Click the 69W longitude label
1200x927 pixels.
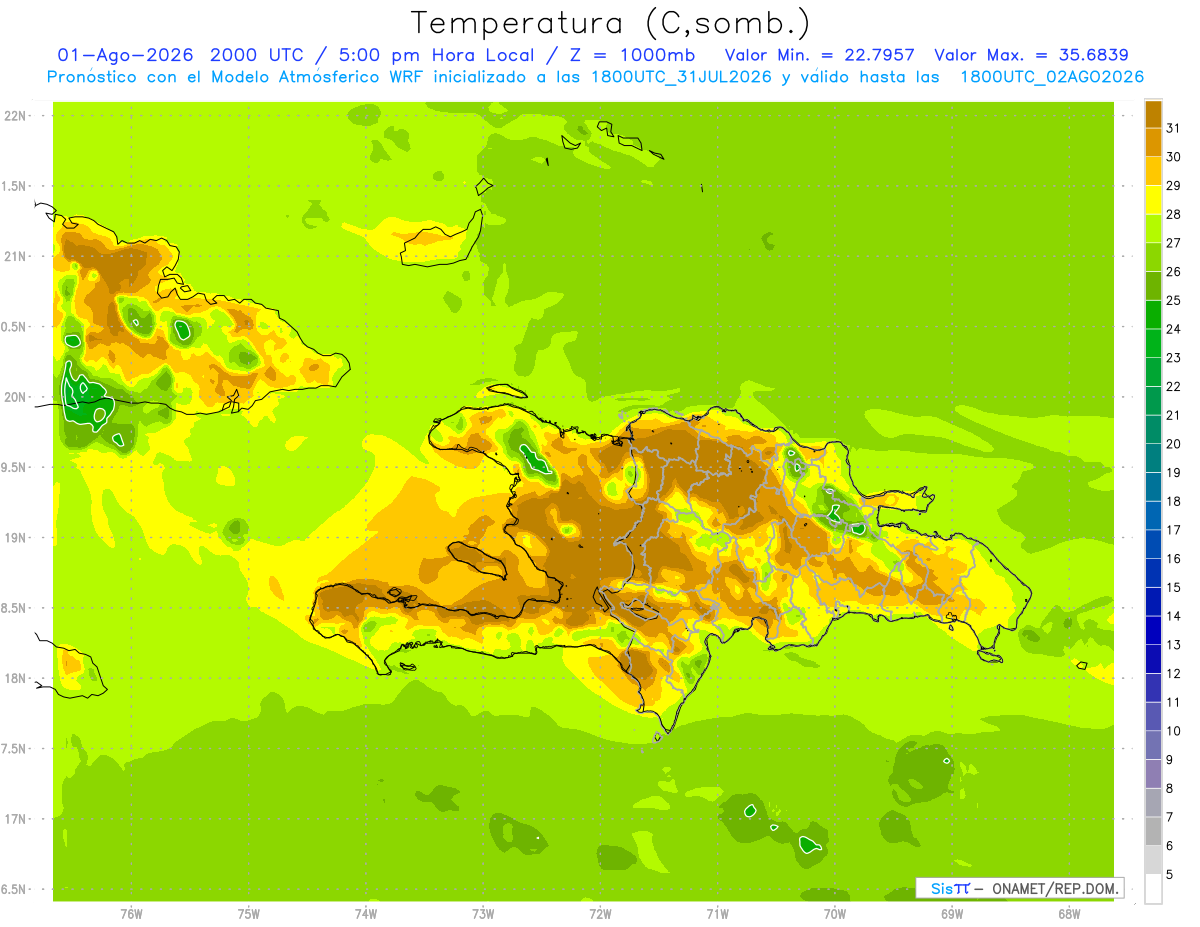click(952, 914)
